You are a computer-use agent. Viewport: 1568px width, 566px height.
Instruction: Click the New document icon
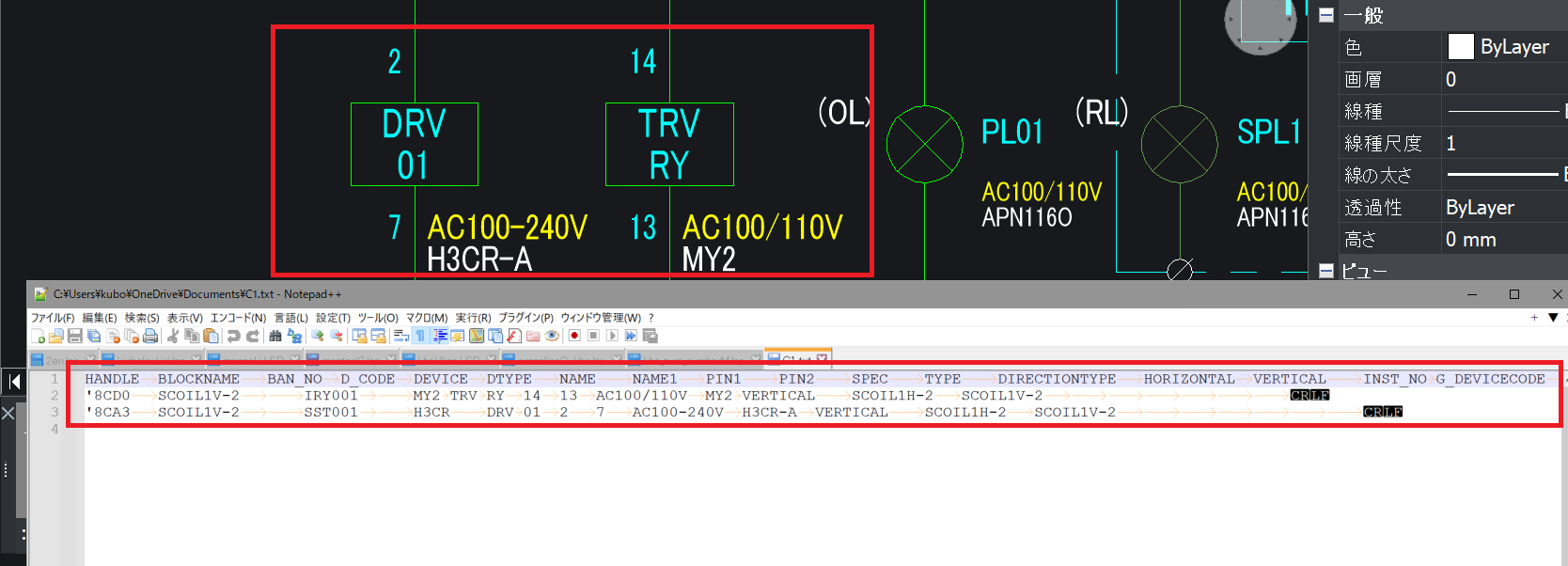coord(38,336)
